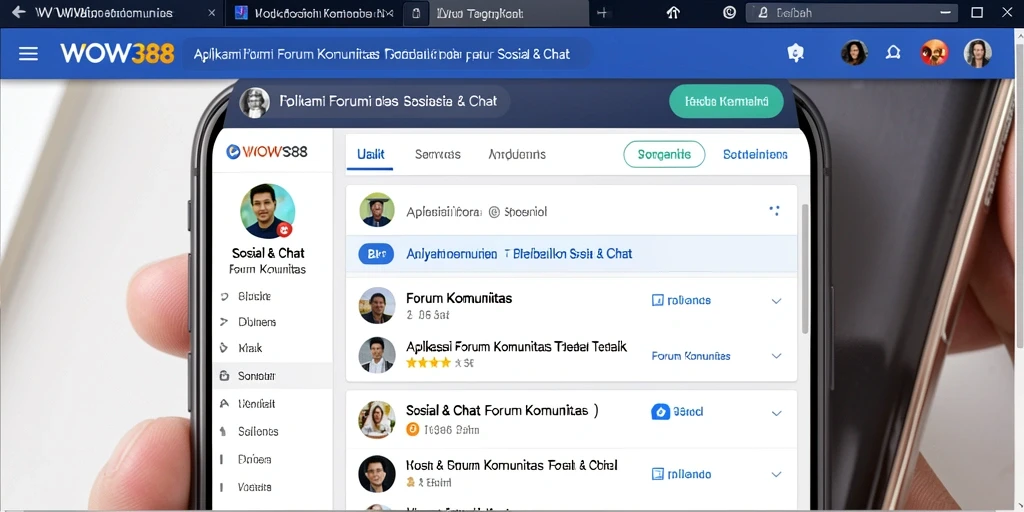Click the WOWS88 logo in phone sidebar
Screen dimensions: 1024x512
(x=266, y=152)
